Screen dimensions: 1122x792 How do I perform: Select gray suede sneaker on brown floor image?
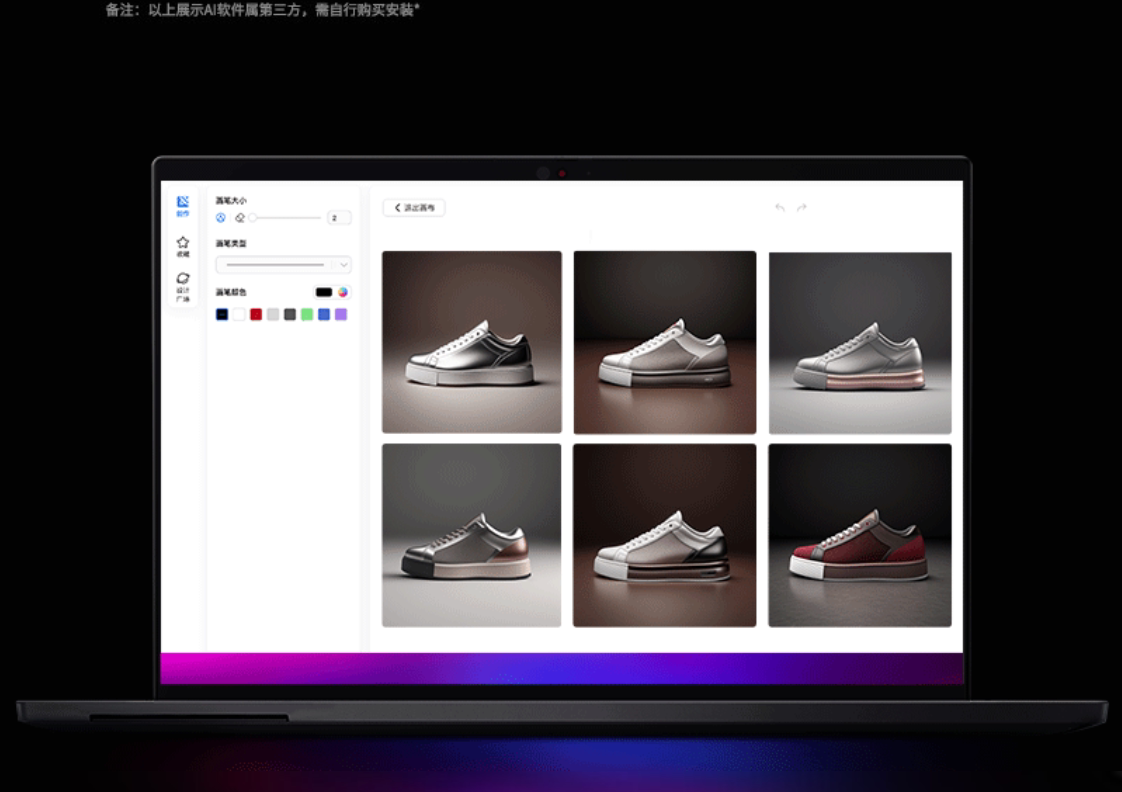665,342
